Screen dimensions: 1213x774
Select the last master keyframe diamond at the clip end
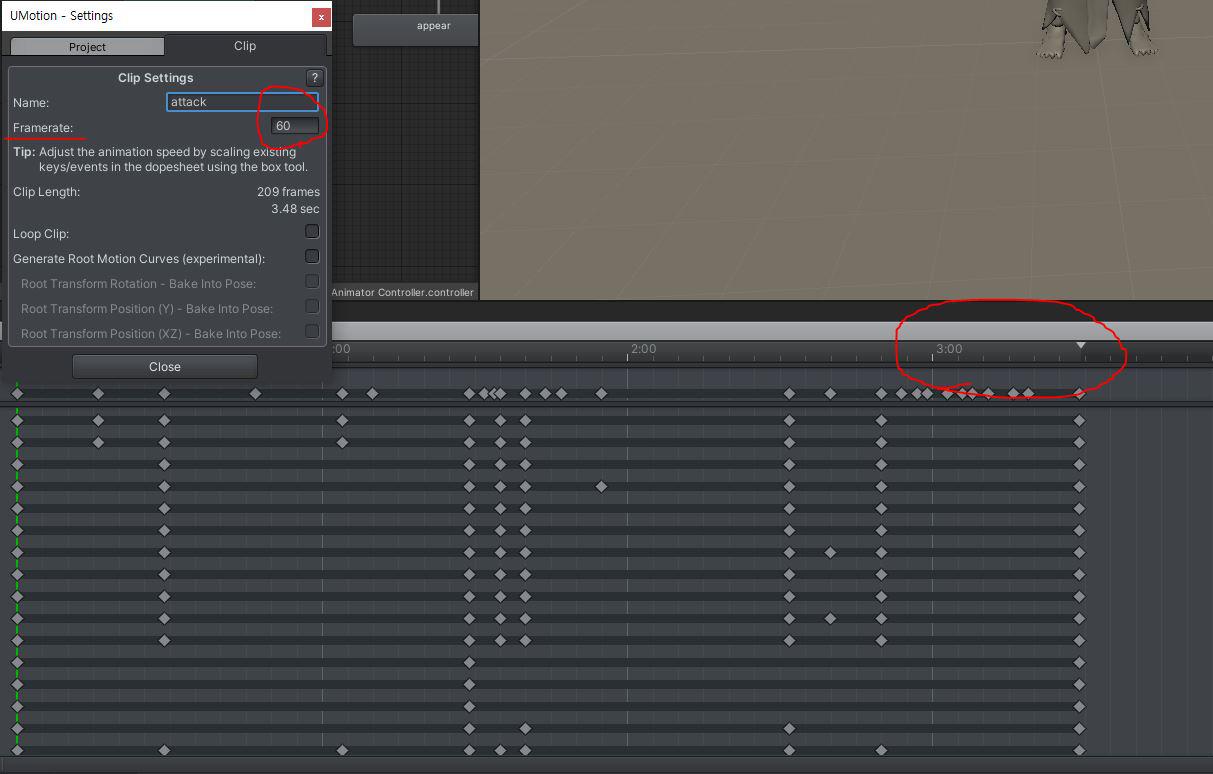pos(1079,394)
